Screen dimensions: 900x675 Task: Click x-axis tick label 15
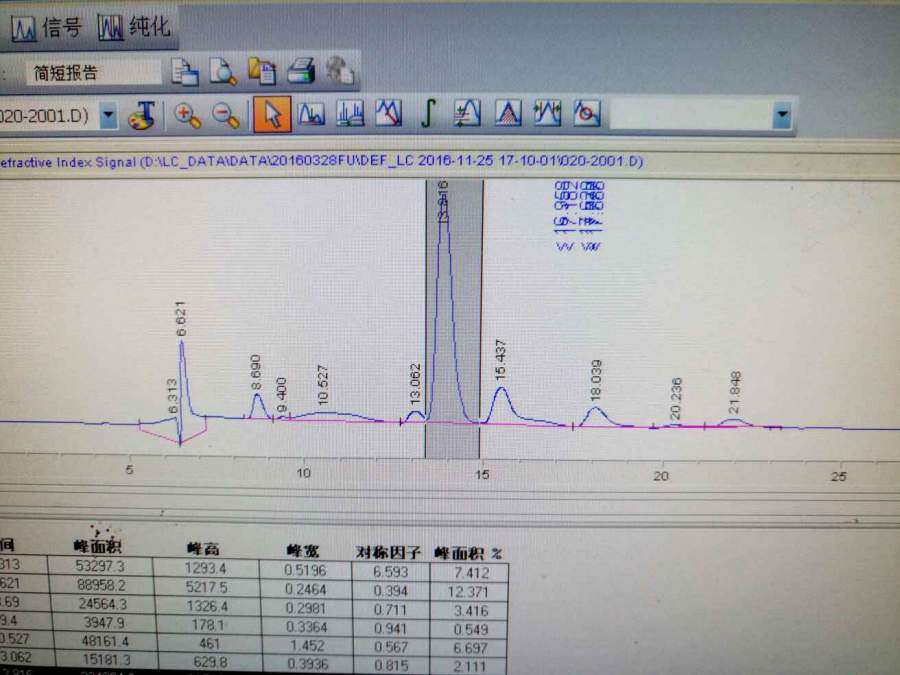pos(482,475)
